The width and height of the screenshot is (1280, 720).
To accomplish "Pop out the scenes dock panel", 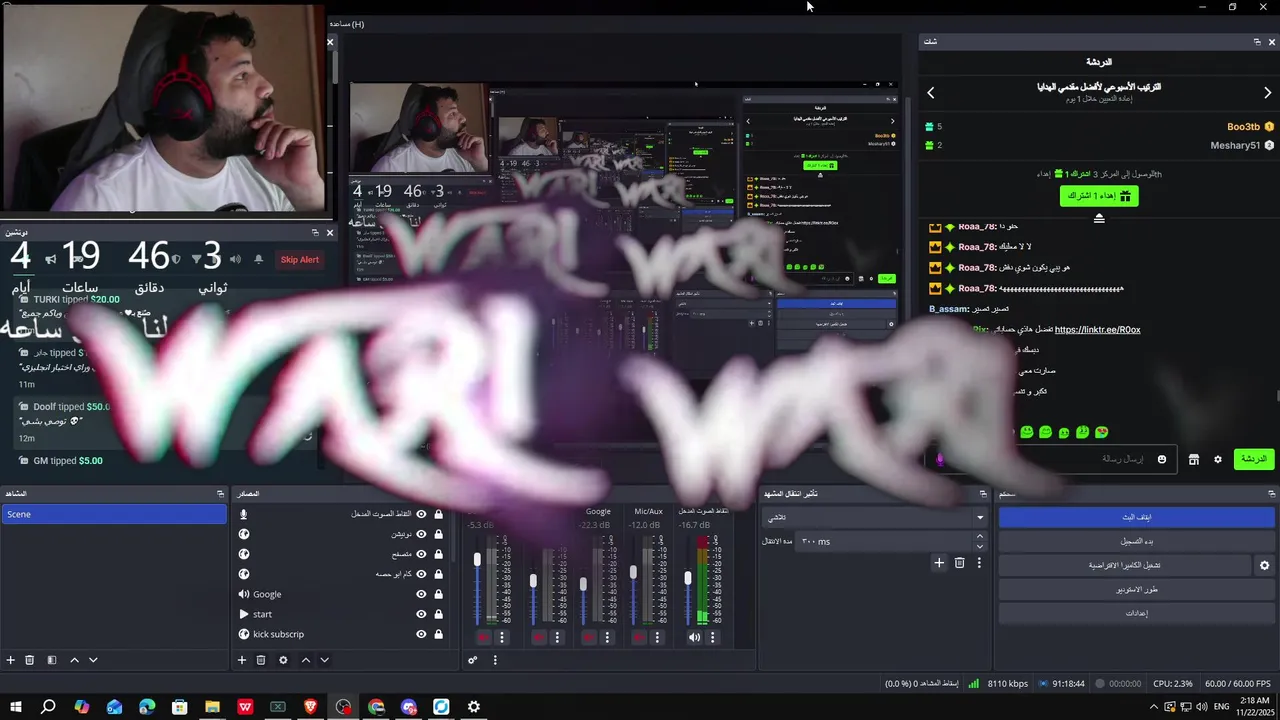I will (220, 494).
